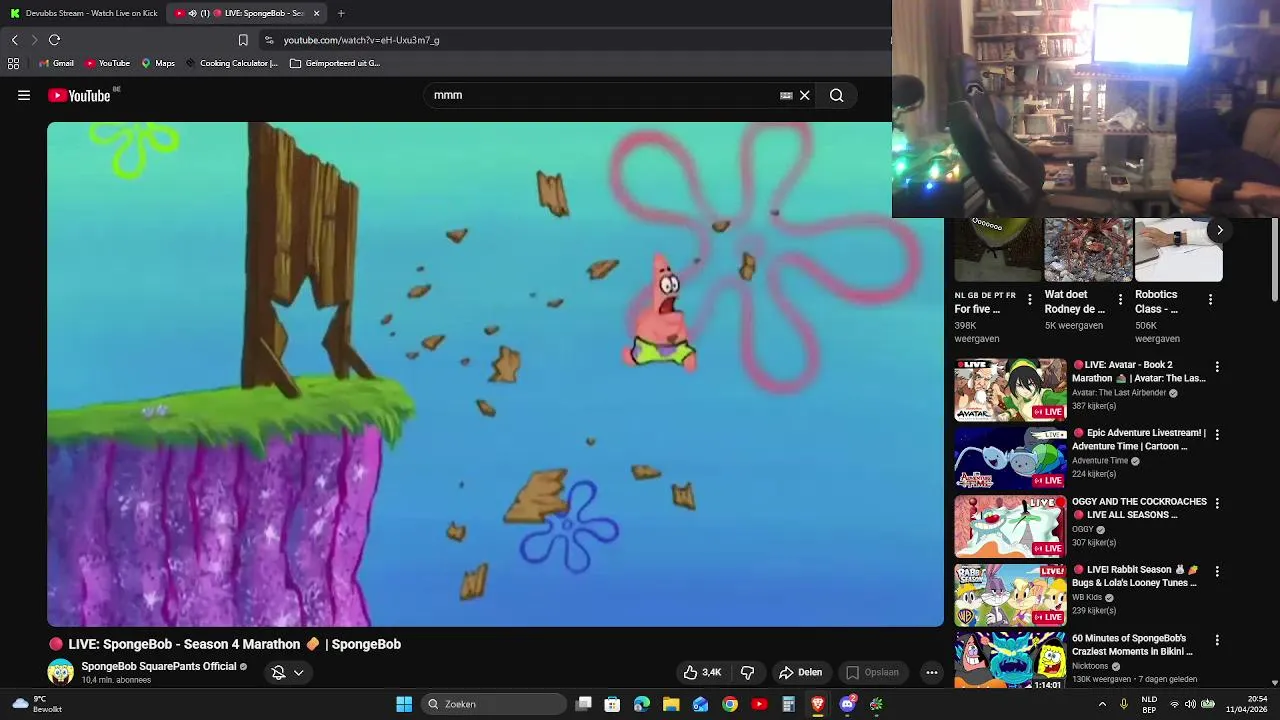Open the Maps bookmark

point(158,63)
